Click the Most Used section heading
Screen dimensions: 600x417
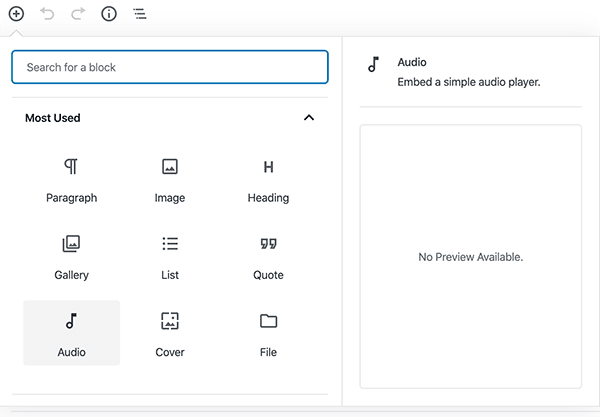tap(53, 118)
